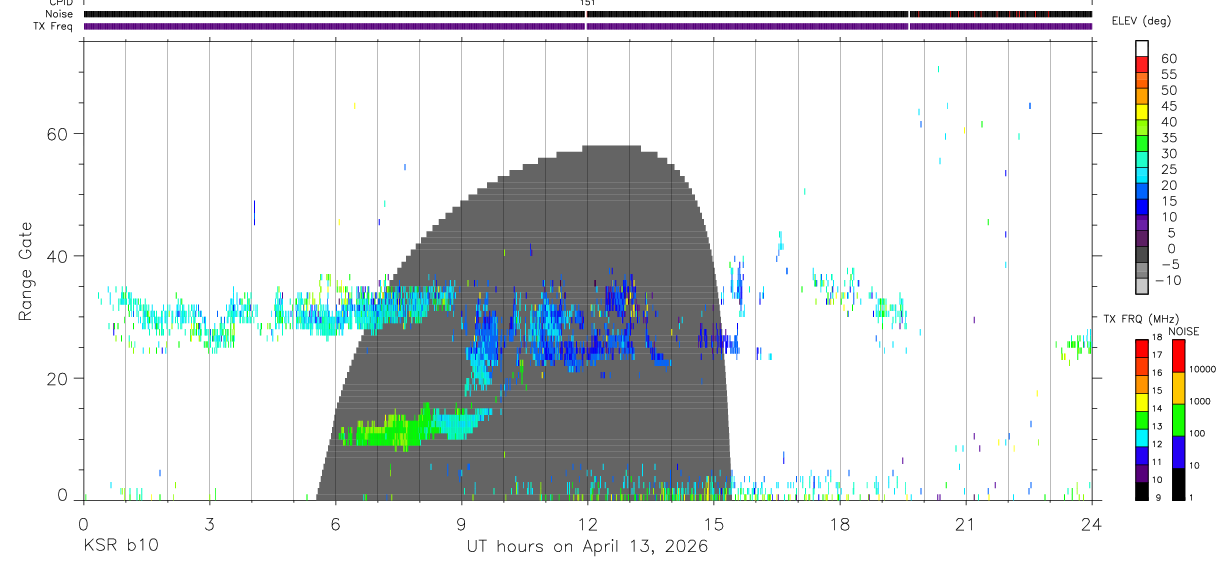Click x-axis tick label "9" on the time axis
The image size is (1228, 567).
pyautogui.click(x=461, y=523)
